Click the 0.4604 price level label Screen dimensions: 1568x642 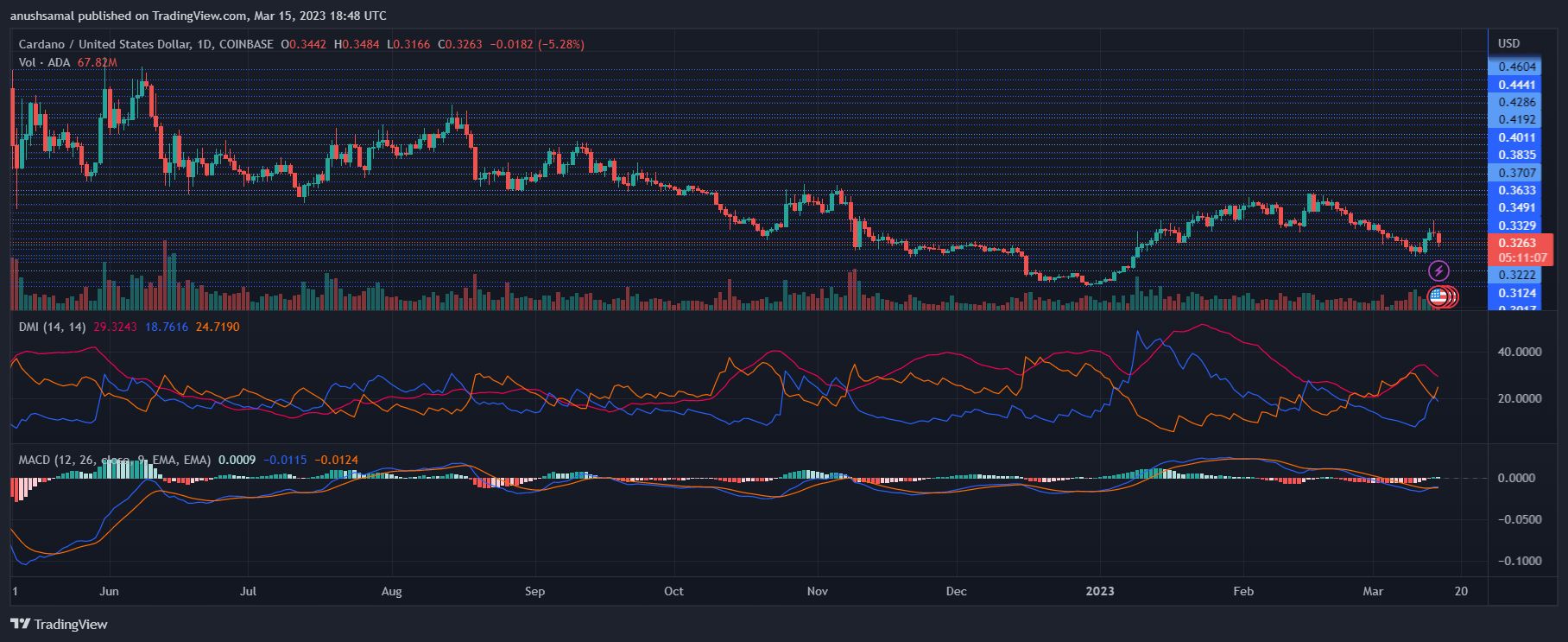pos(1517,67)
